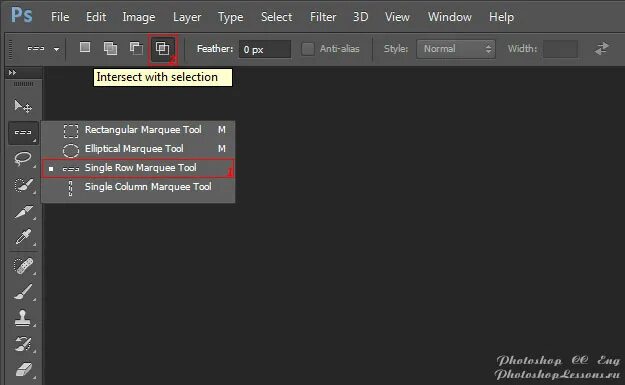This screenshot has width=625, height=385.
Task: Select the Lasso tool
Action: tap(23, 159)
